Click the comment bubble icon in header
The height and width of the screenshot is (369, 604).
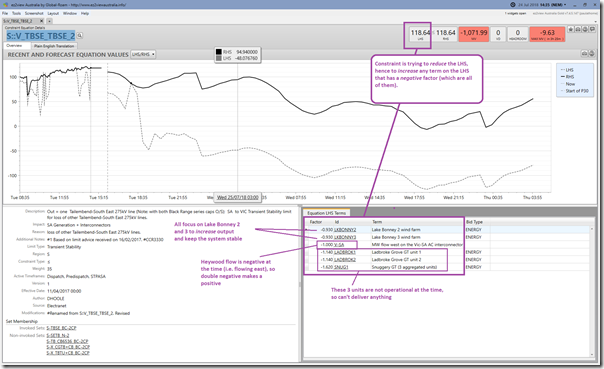592,29
